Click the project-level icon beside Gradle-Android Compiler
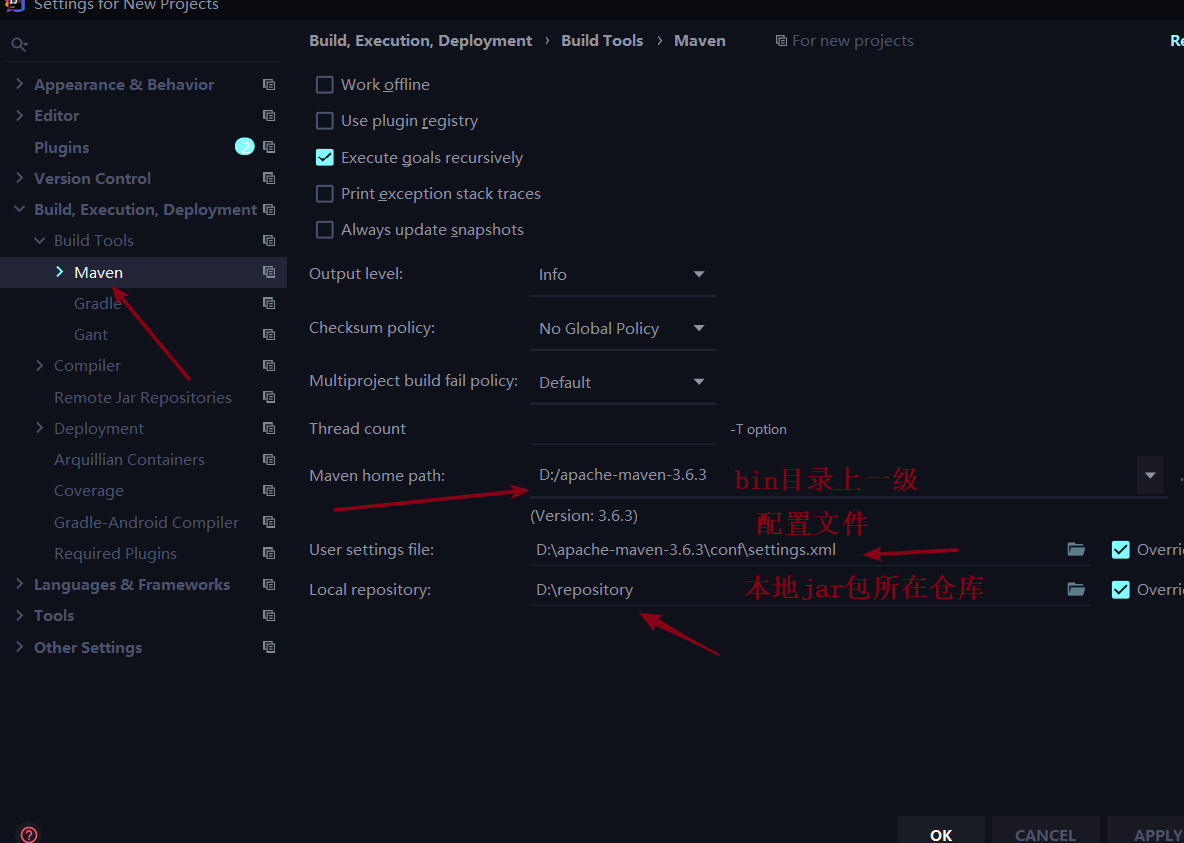Screen dimensions: 1184x843 coord(269,522)
